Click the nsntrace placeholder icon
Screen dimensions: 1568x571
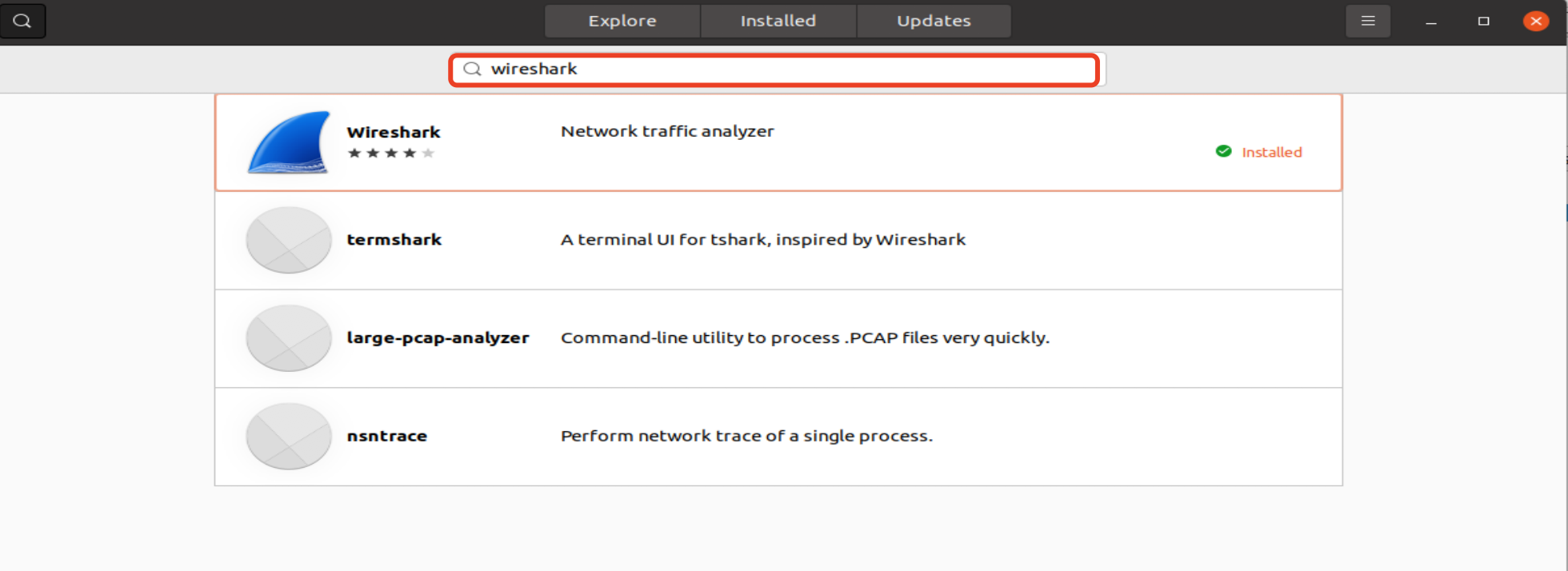coord(288,437)
